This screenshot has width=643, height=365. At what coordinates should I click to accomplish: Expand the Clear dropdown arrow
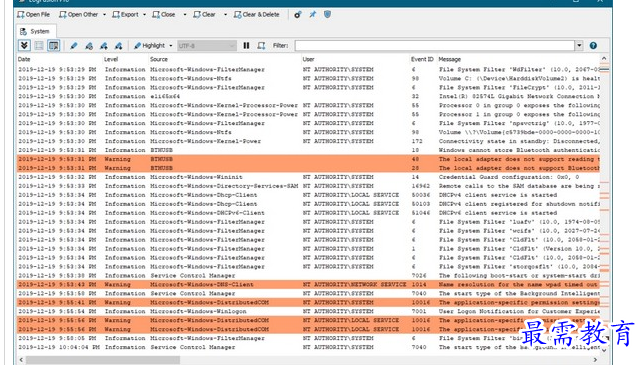pyautogui.click(x=225, y=15)
